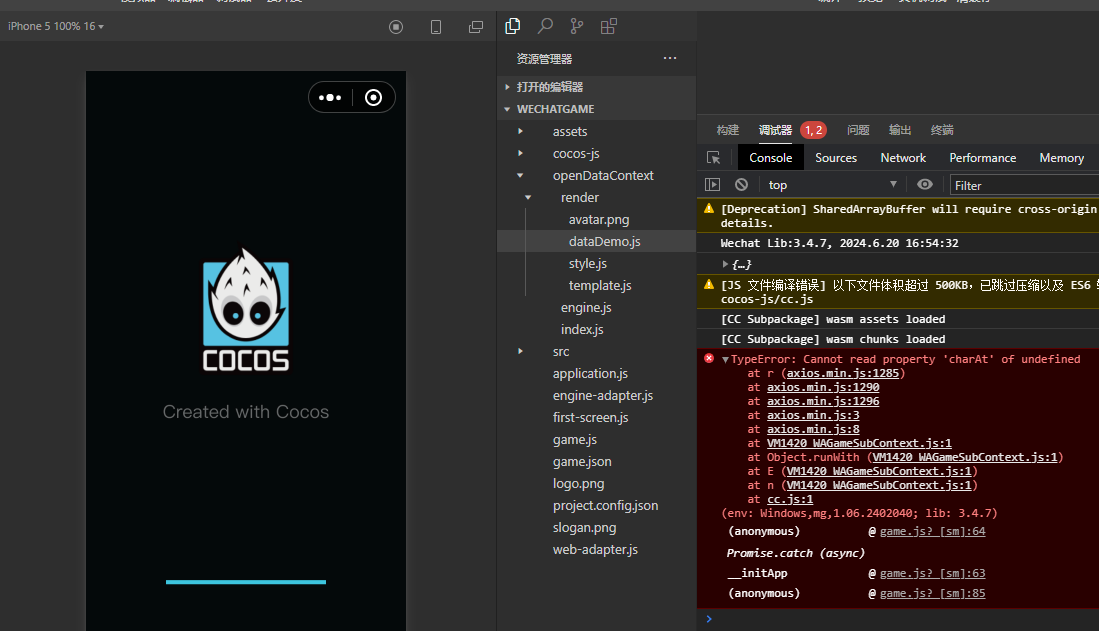Image resolution: width=1099 pixels, height=631 pixels.
Task: Select the Performance devtools tab
Action: [x=983, y=158]
